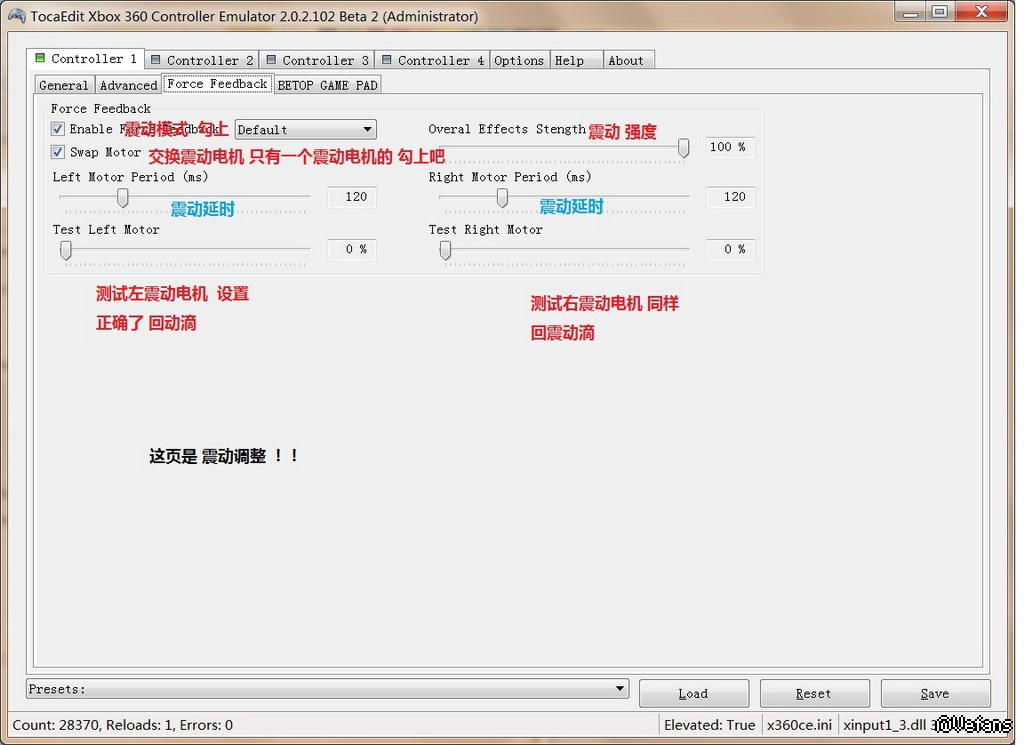Select the Force Feedback sub-tab

click(x=217, y=84)
